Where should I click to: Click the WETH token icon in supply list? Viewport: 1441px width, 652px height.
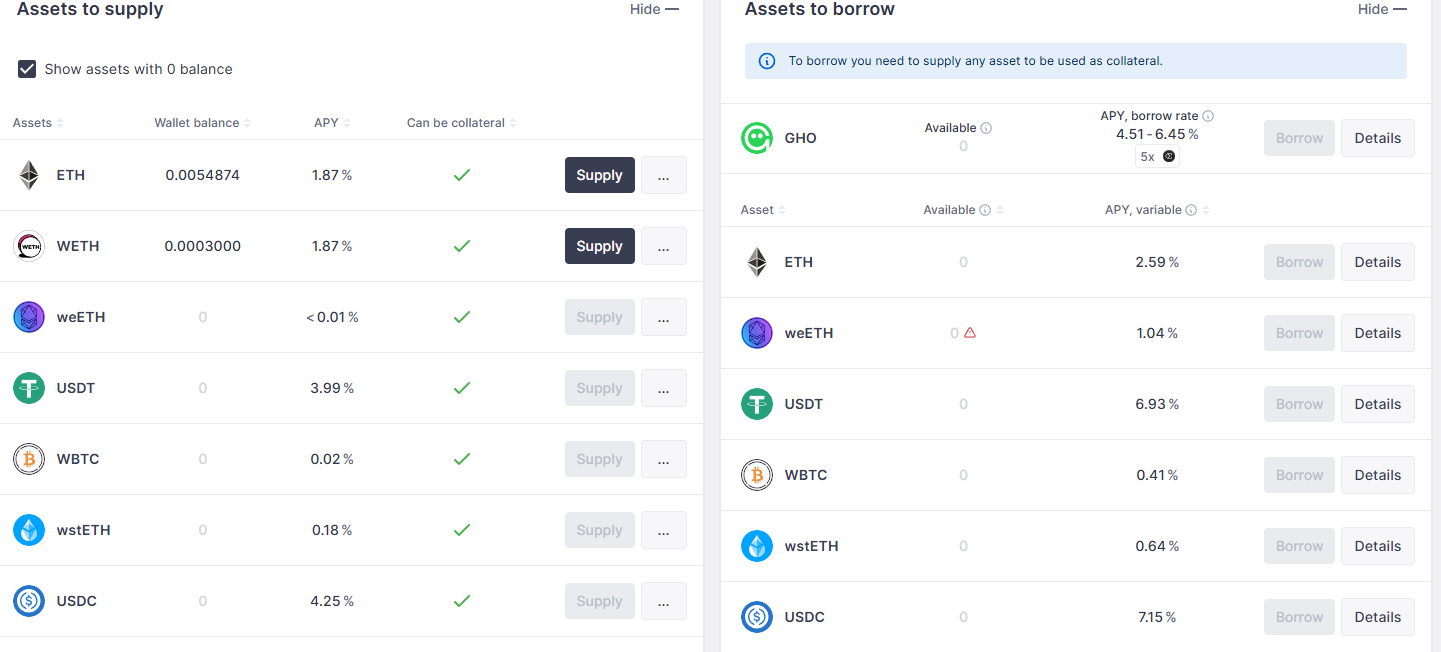(x=29, y=246)
